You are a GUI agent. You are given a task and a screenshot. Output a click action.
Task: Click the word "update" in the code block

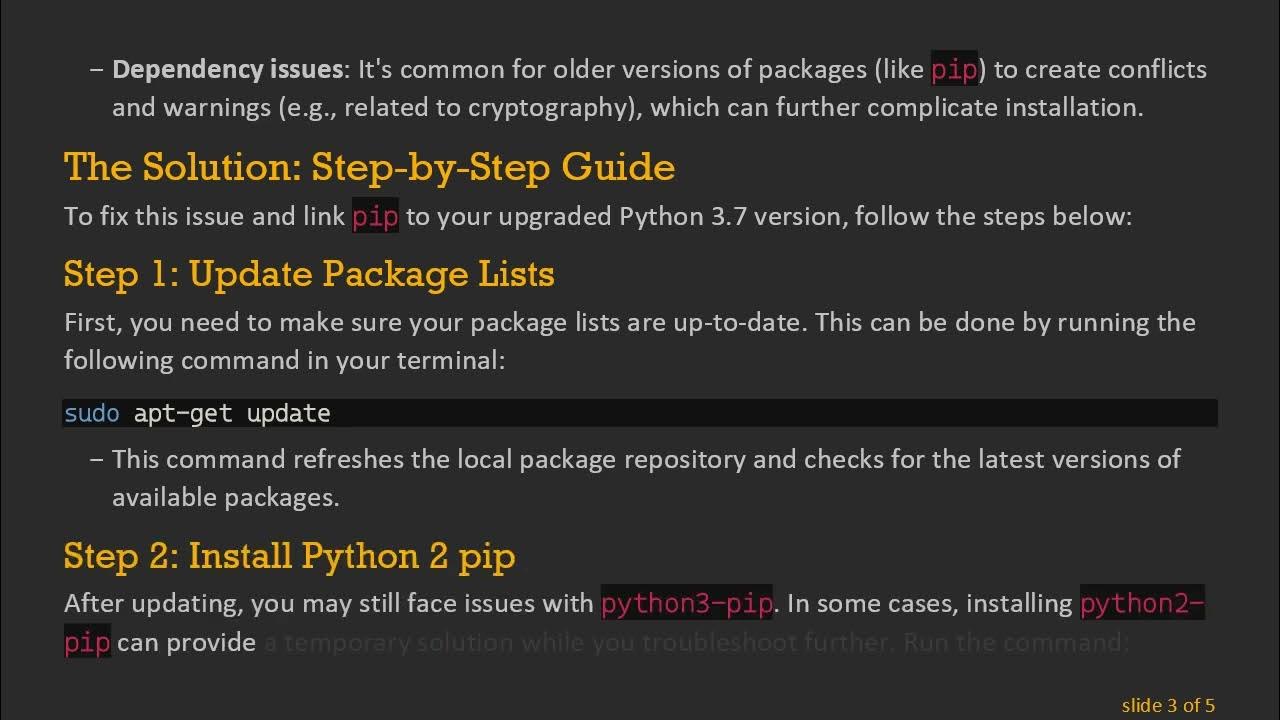point(288,414)
